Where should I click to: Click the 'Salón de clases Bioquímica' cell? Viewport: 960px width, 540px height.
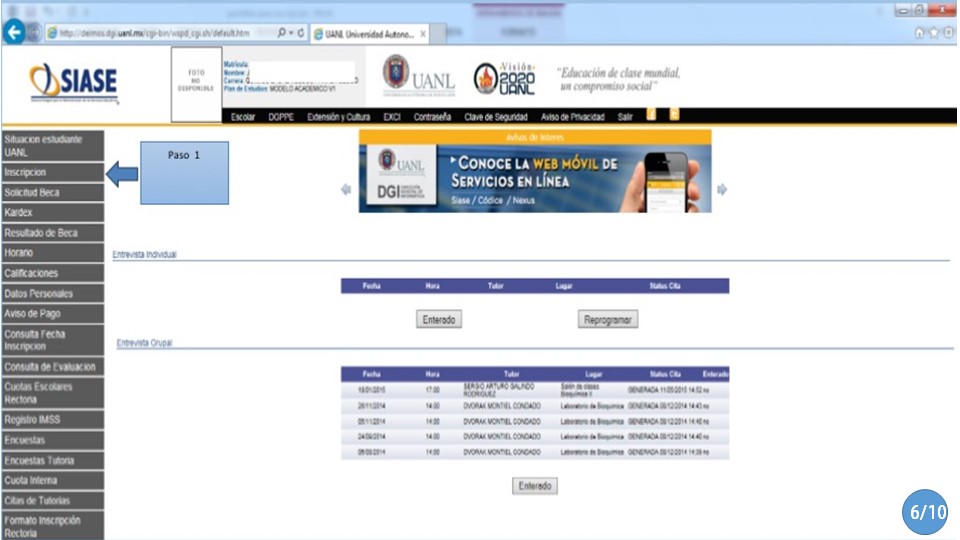pyautogui.click(x=581, y=390)
